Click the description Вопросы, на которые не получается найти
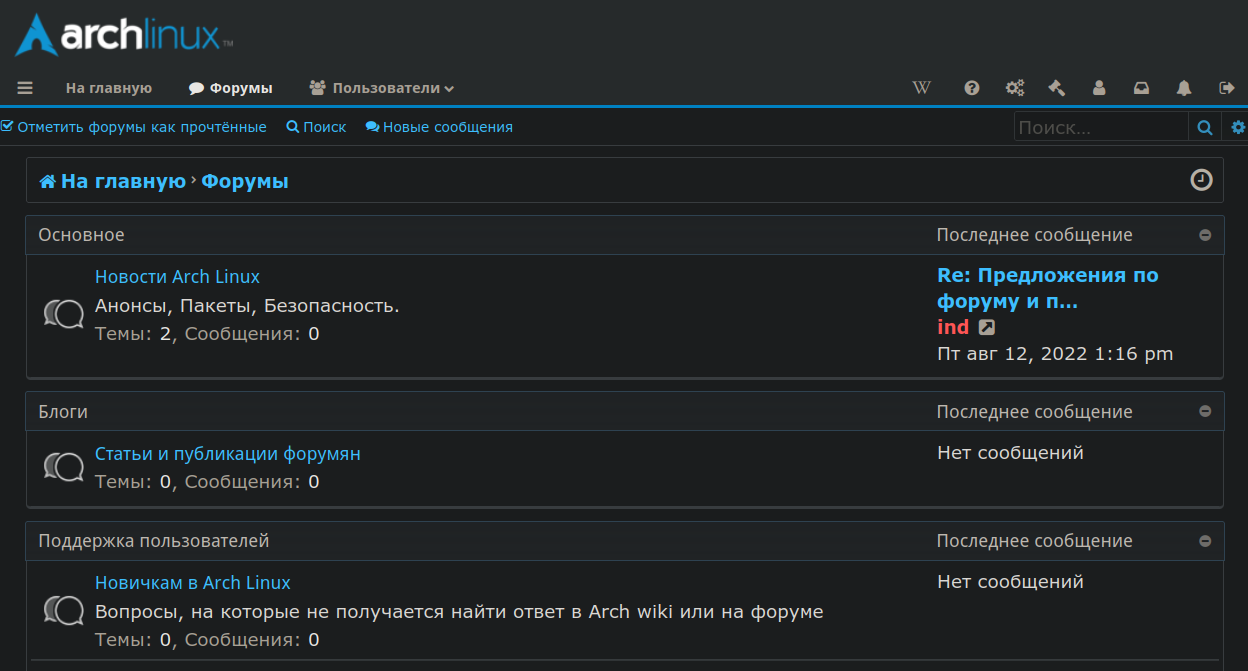Screen dimensions: 1248x671 pyautogui.click(x=459, y=612)
